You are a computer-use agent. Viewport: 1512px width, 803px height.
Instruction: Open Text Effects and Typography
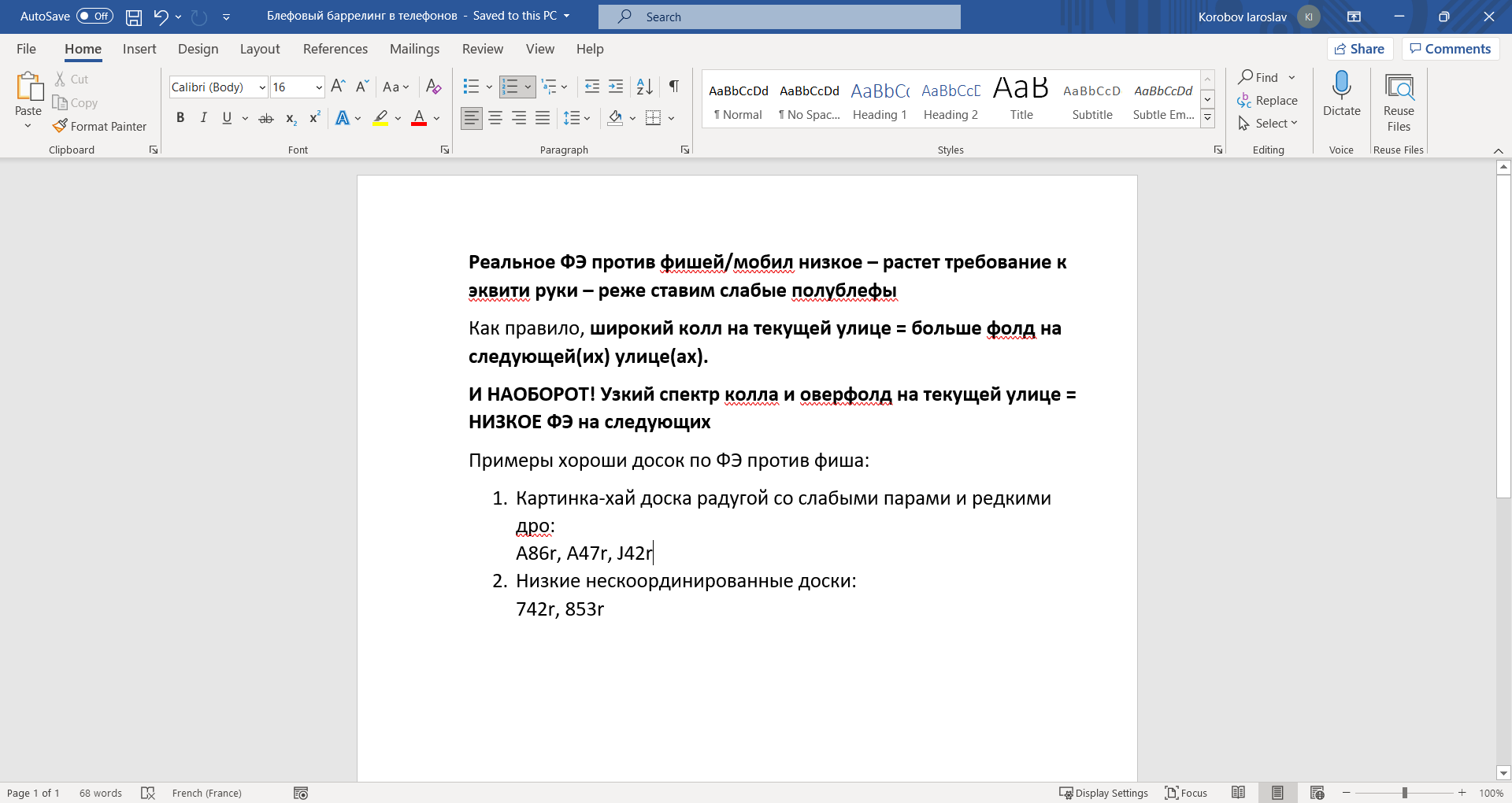click(x=343, y=118)
